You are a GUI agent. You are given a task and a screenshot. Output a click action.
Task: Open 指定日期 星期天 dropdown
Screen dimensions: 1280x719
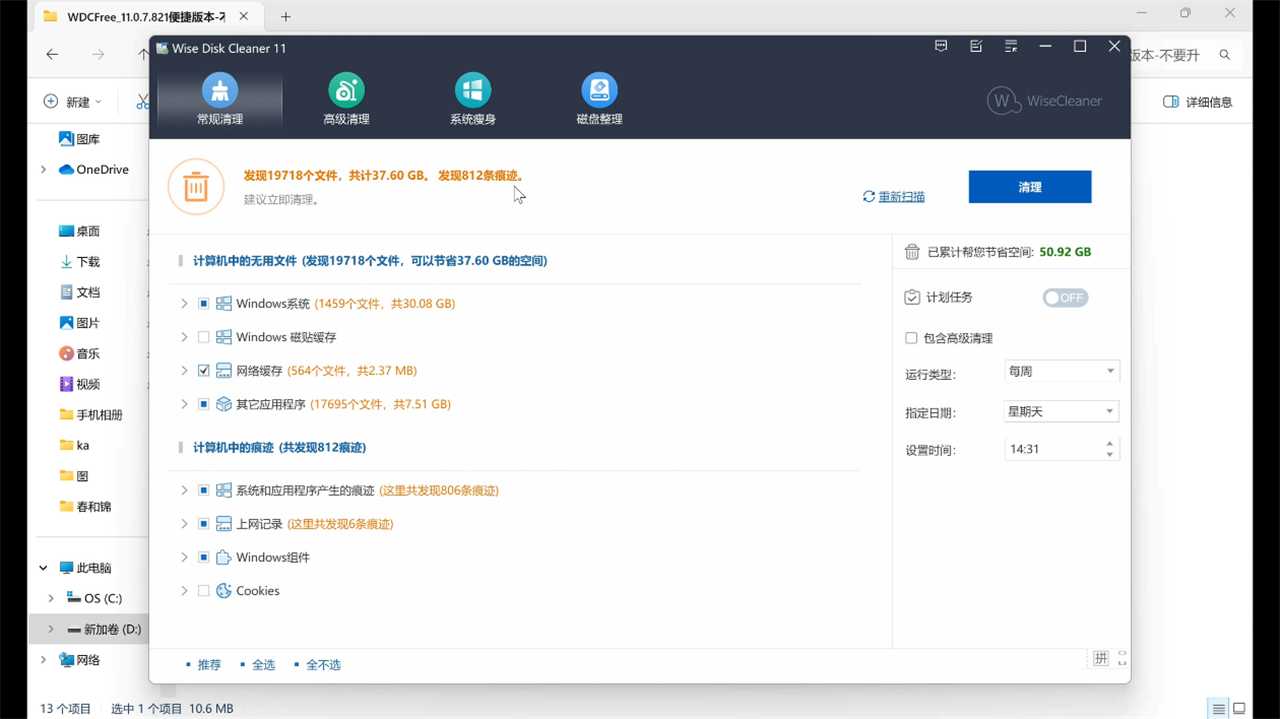click(1061, 411)
